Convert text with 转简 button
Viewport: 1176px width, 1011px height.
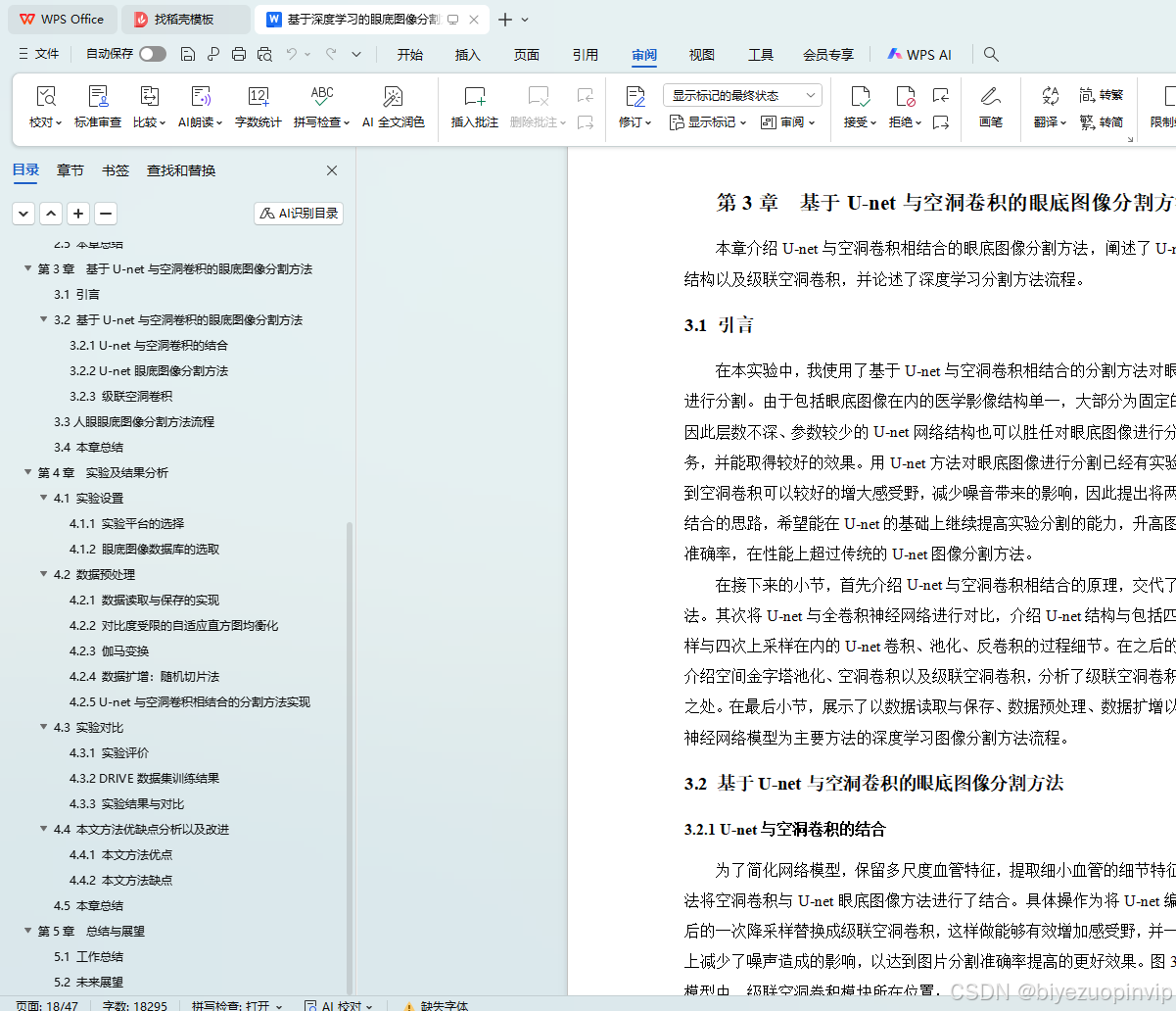coord(1102,122)
